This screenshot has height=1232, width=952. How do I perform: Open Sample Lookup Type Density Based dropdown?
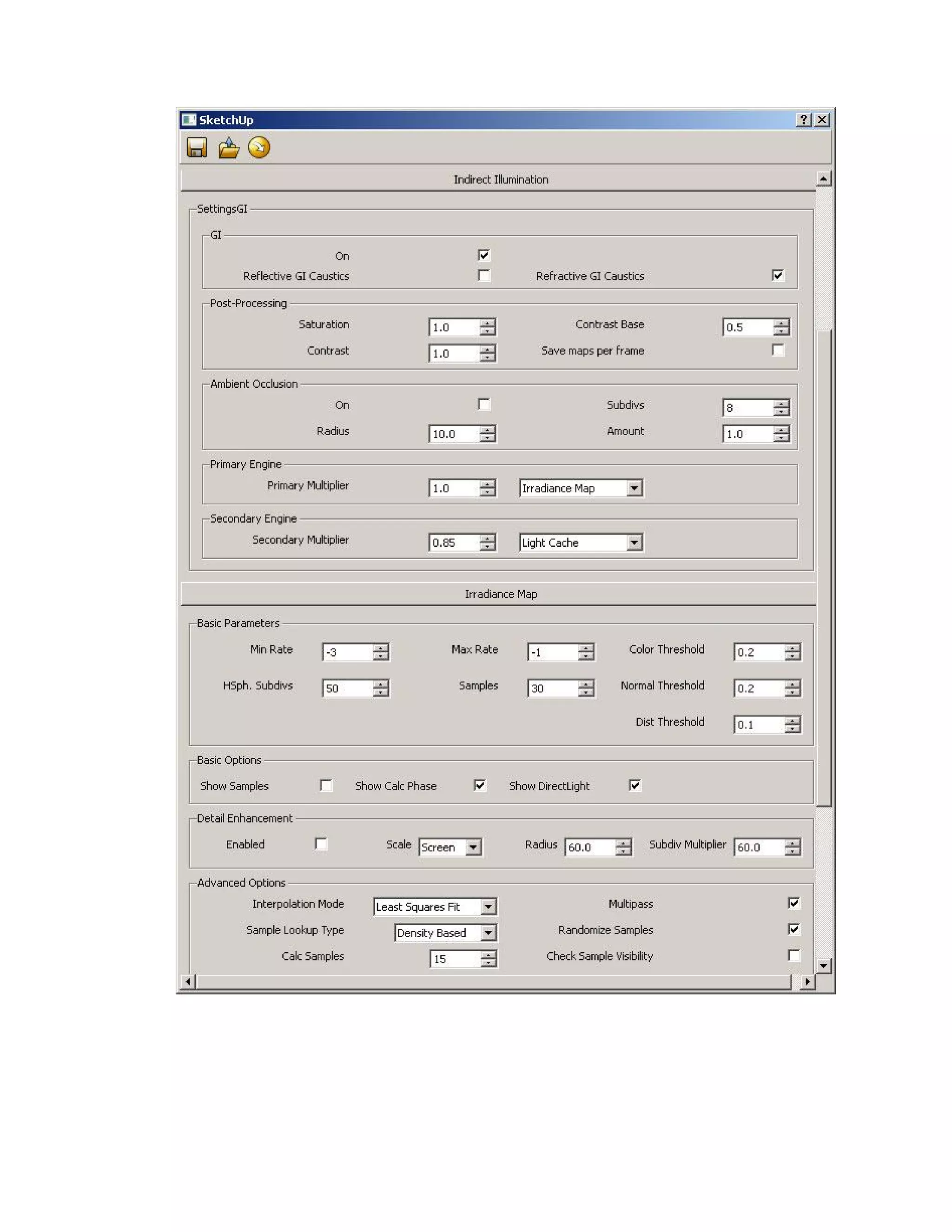tap(489, 933)
